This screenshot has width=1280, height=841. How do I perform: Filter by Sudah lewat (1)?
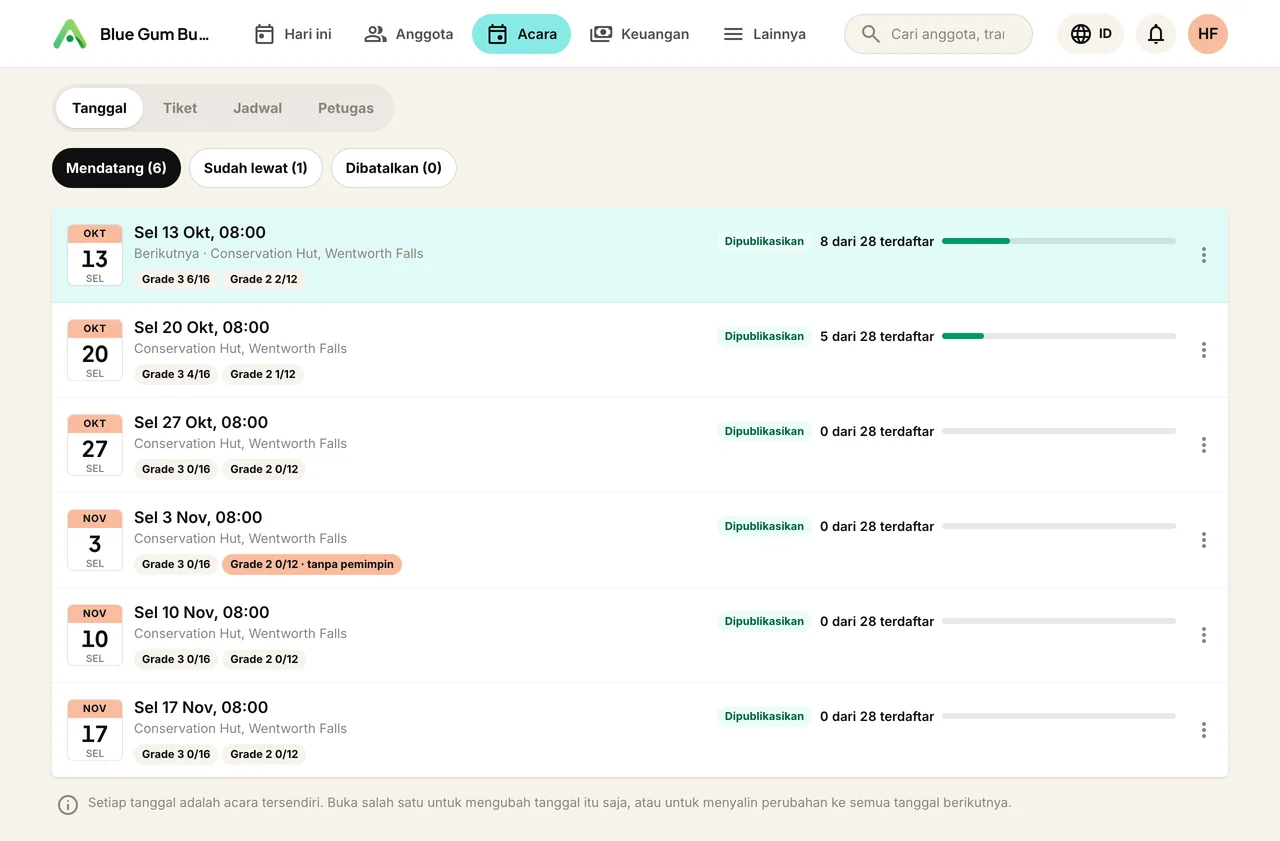click(x=256, y=168)
